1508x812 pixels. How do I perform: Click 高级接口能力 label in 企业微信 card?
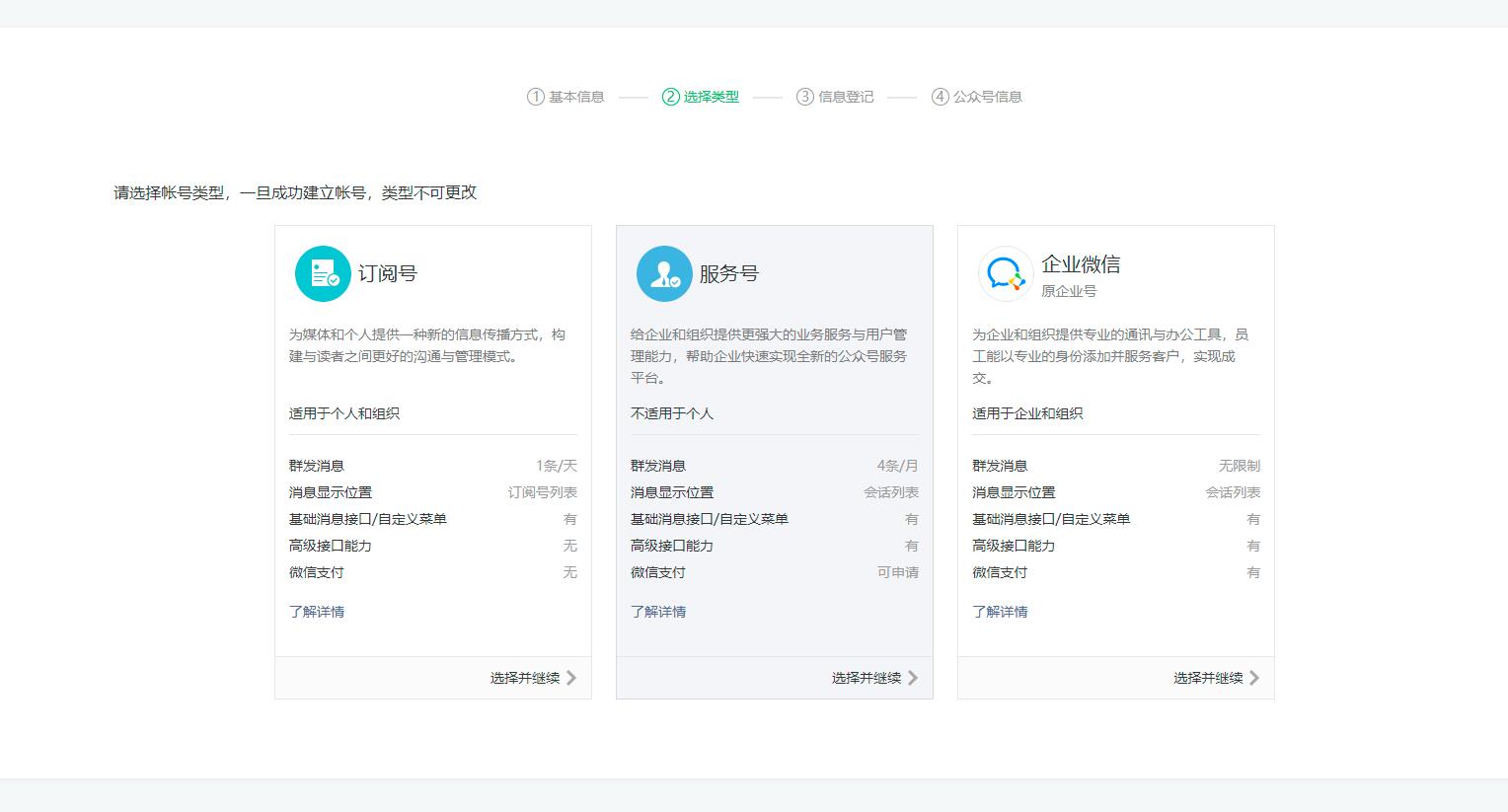pos(1014,546)
